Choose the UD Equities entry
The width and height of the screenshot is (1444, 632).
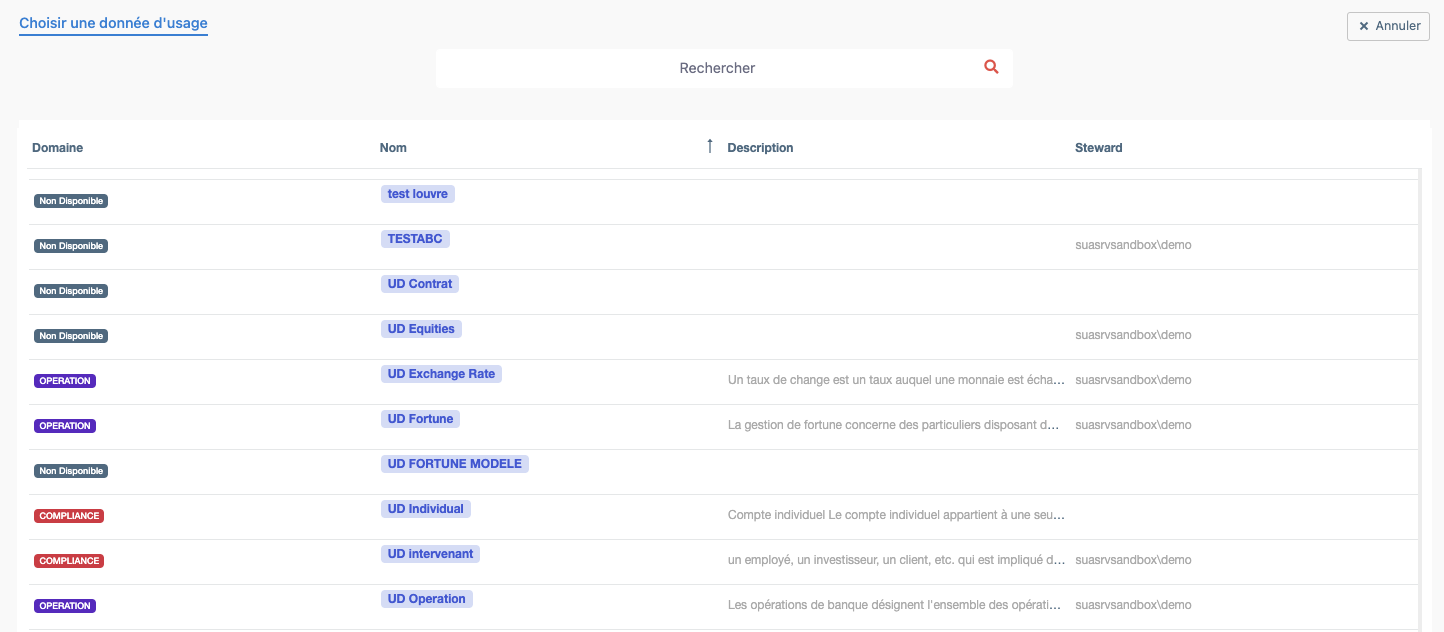tap(421, 329)
